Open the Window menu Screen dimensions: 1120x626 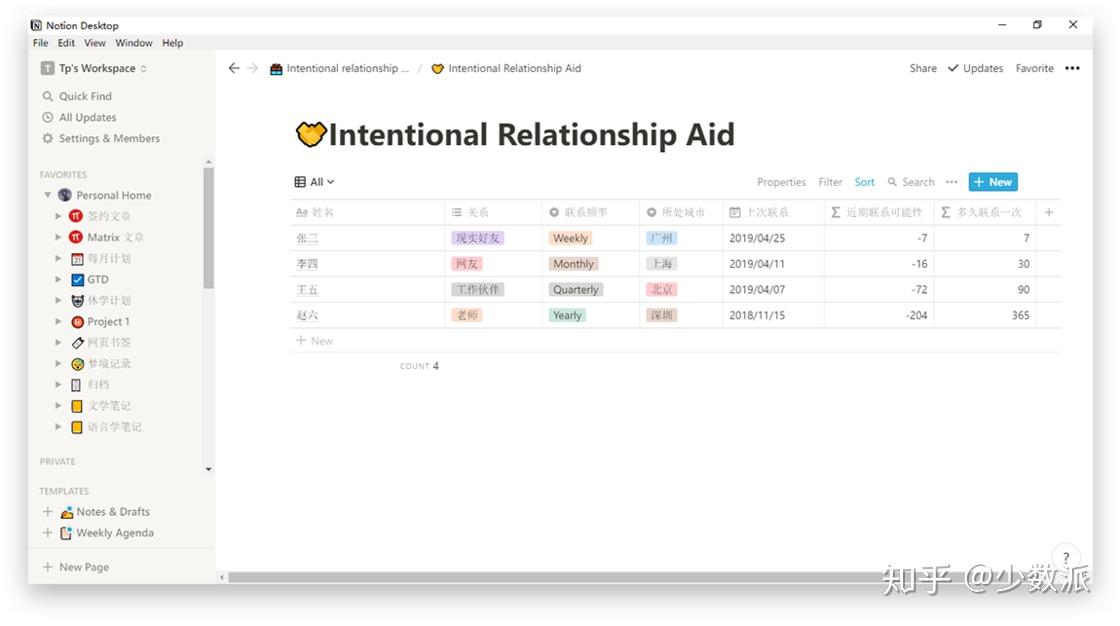click(134, 43)
